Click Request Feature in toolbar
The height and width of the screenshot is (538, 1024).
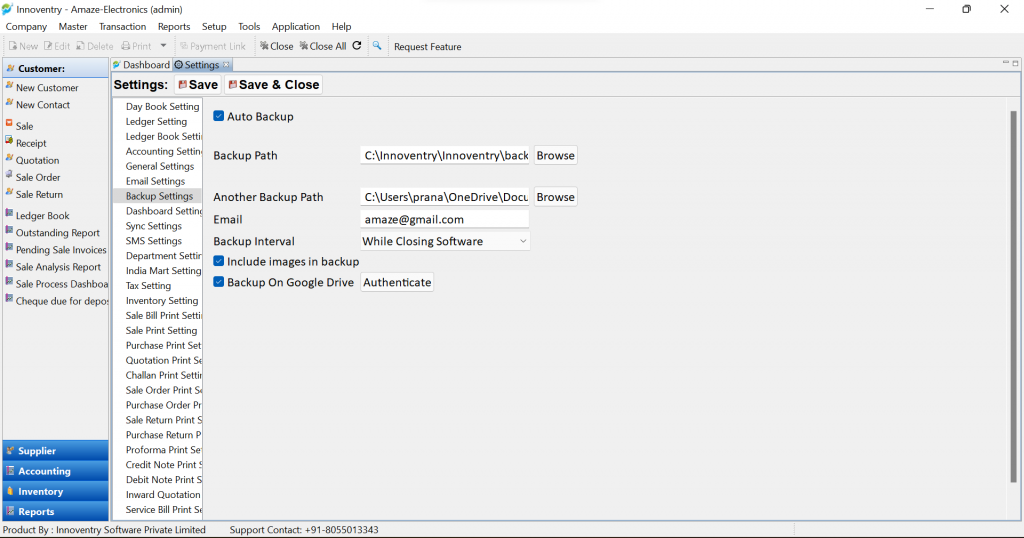[x=427, y=46]
